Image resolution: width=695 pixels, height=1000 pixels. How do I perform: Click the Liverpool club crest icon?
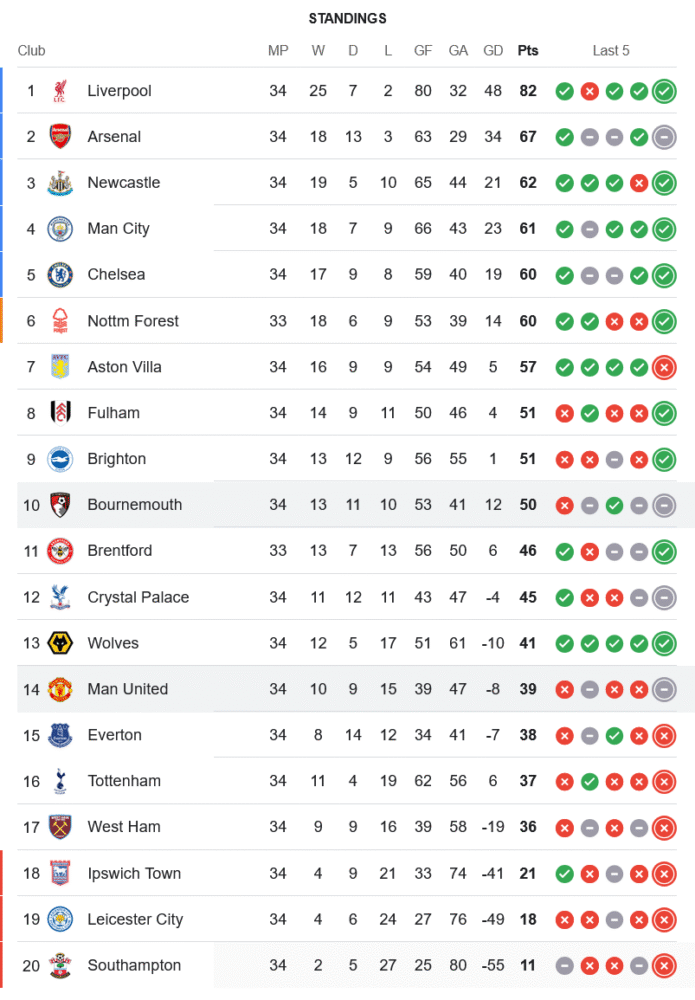coord(60,91)
